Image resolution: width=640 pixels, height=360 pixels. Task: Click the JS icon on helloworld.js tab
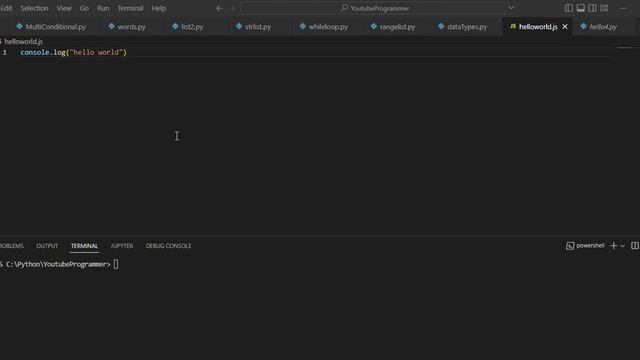click(513, 26)
